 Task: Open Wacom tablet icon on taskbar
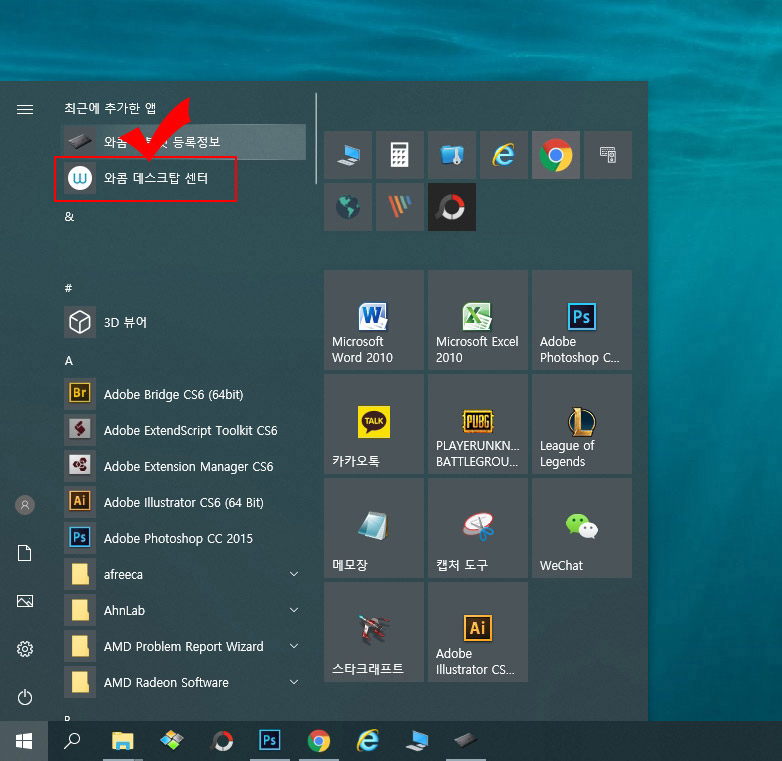[x=466, y=741]
